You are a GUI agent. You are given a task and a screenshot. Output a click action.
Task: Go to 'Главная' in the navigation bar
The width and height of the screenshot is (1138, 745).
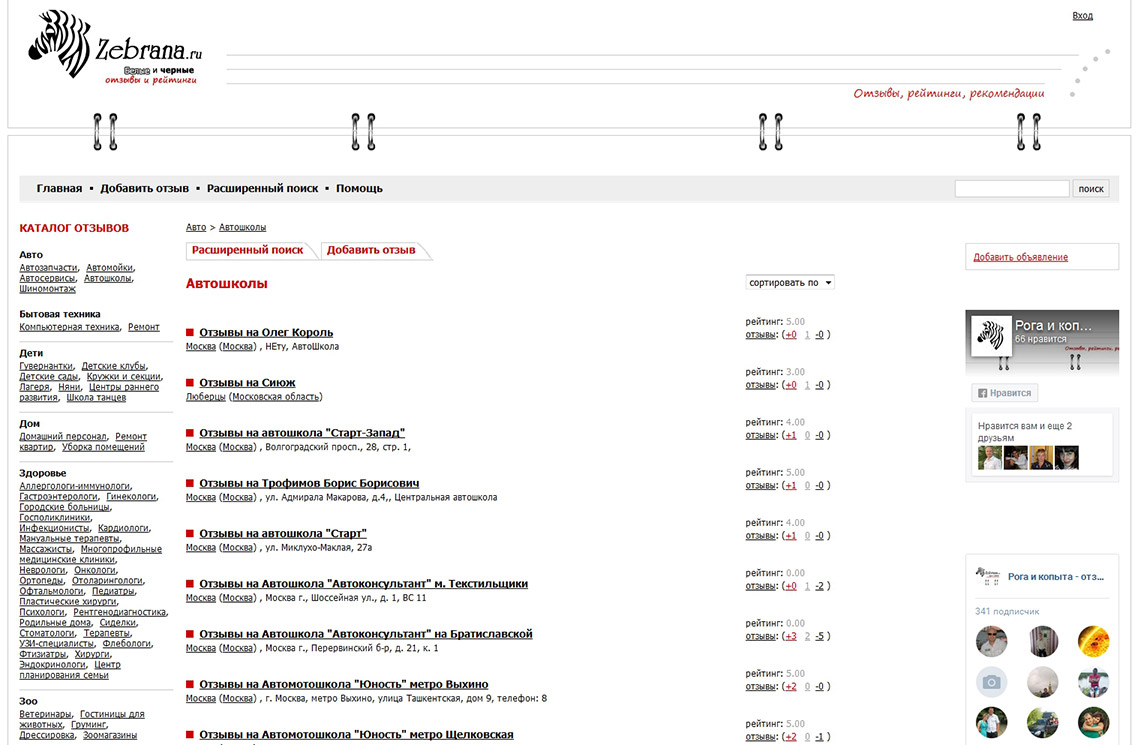[x=59, y=188]
